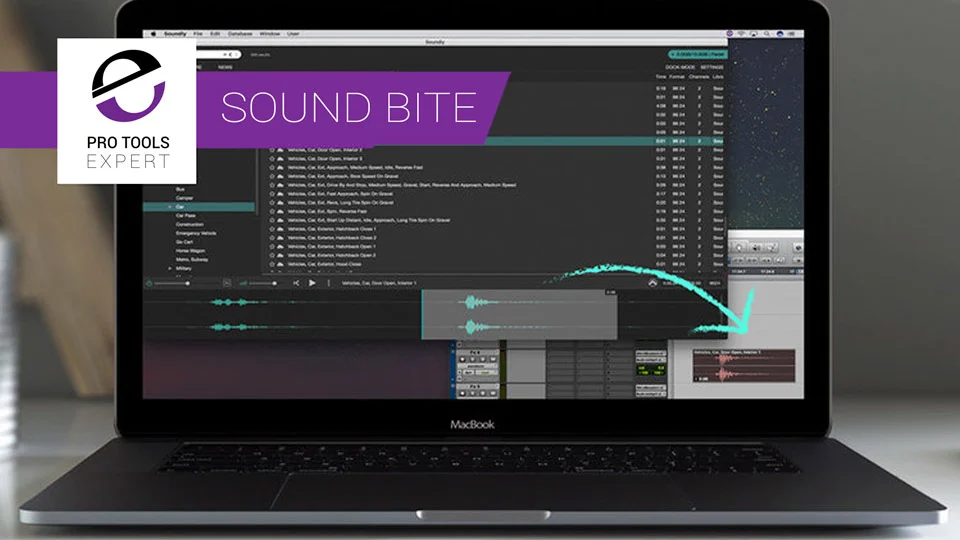Click the audio clip in Pro Tools timeline
Viewport: 960px width, 540px height.
pyautogui.click(x=744, y=366)
